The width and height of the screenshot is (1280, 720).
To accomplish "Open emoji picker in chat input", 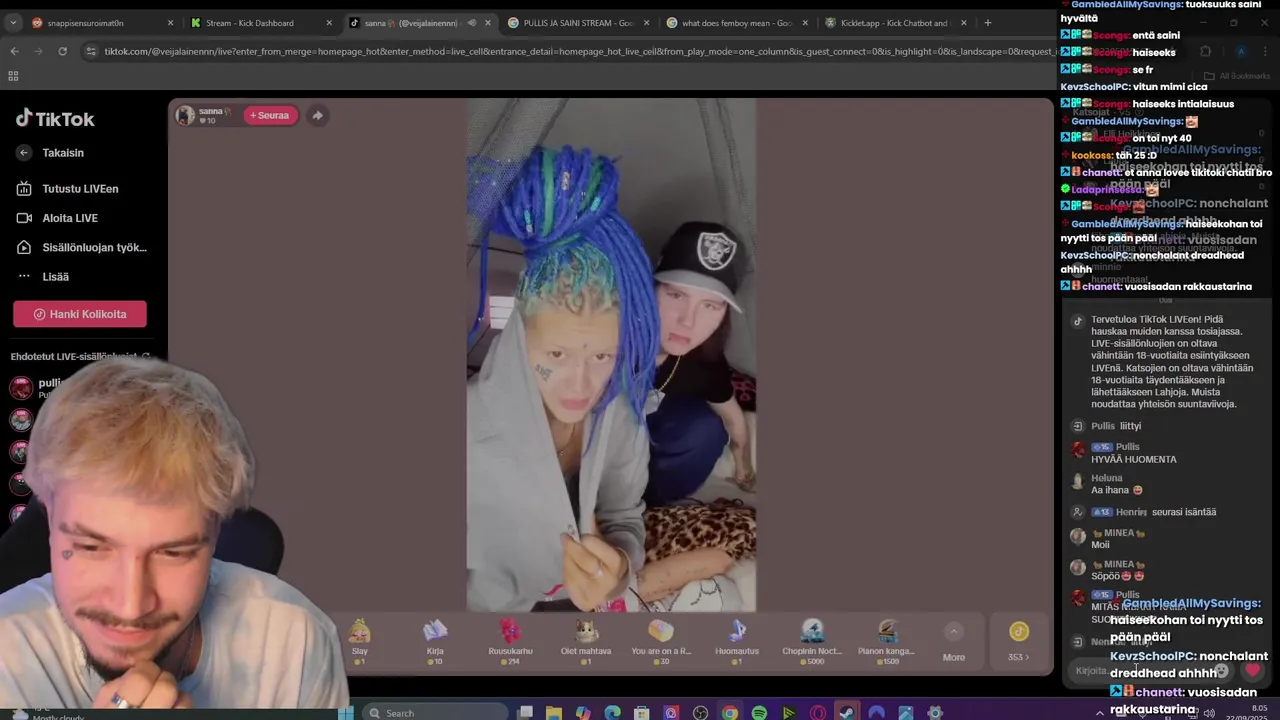I will click(1220, 671).
